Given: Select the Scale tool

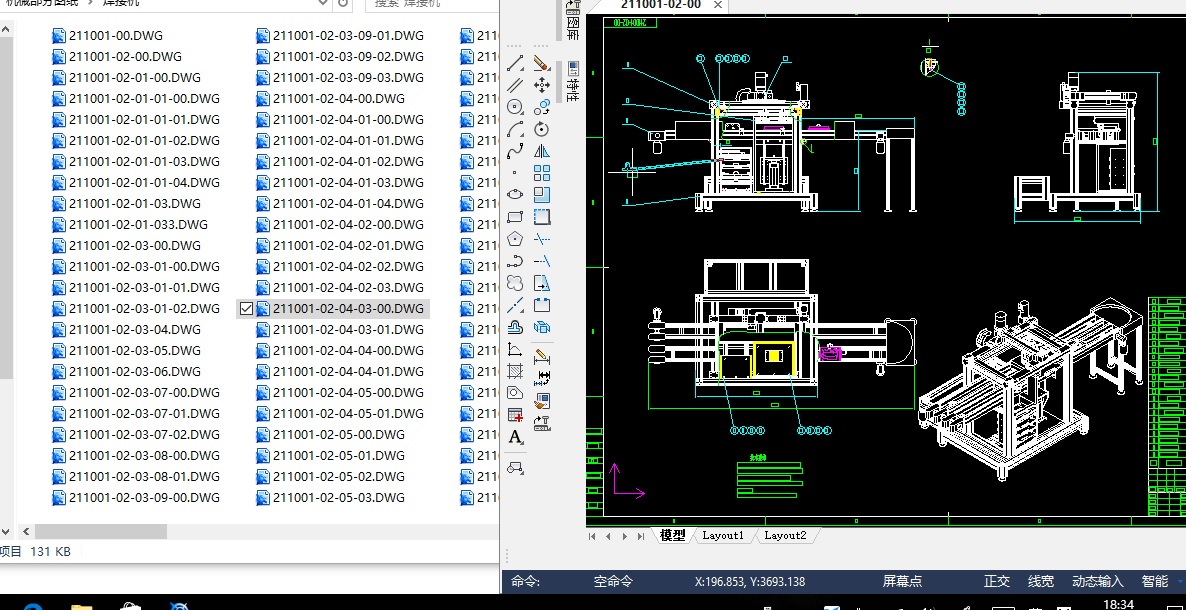Looking at the screenshot, I should pos(542,195).
